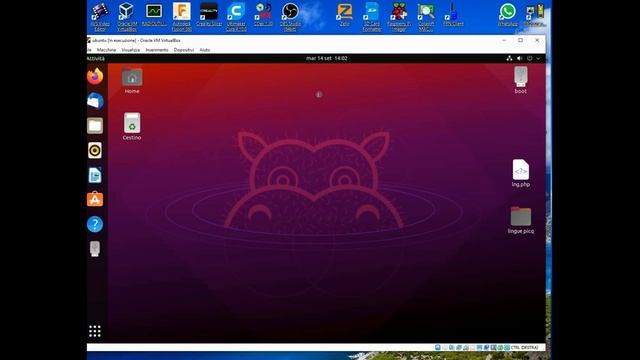Select the Oracle VM VirtualBox desktop shortcut
The image size is (640, 360).
coord(127,17)
